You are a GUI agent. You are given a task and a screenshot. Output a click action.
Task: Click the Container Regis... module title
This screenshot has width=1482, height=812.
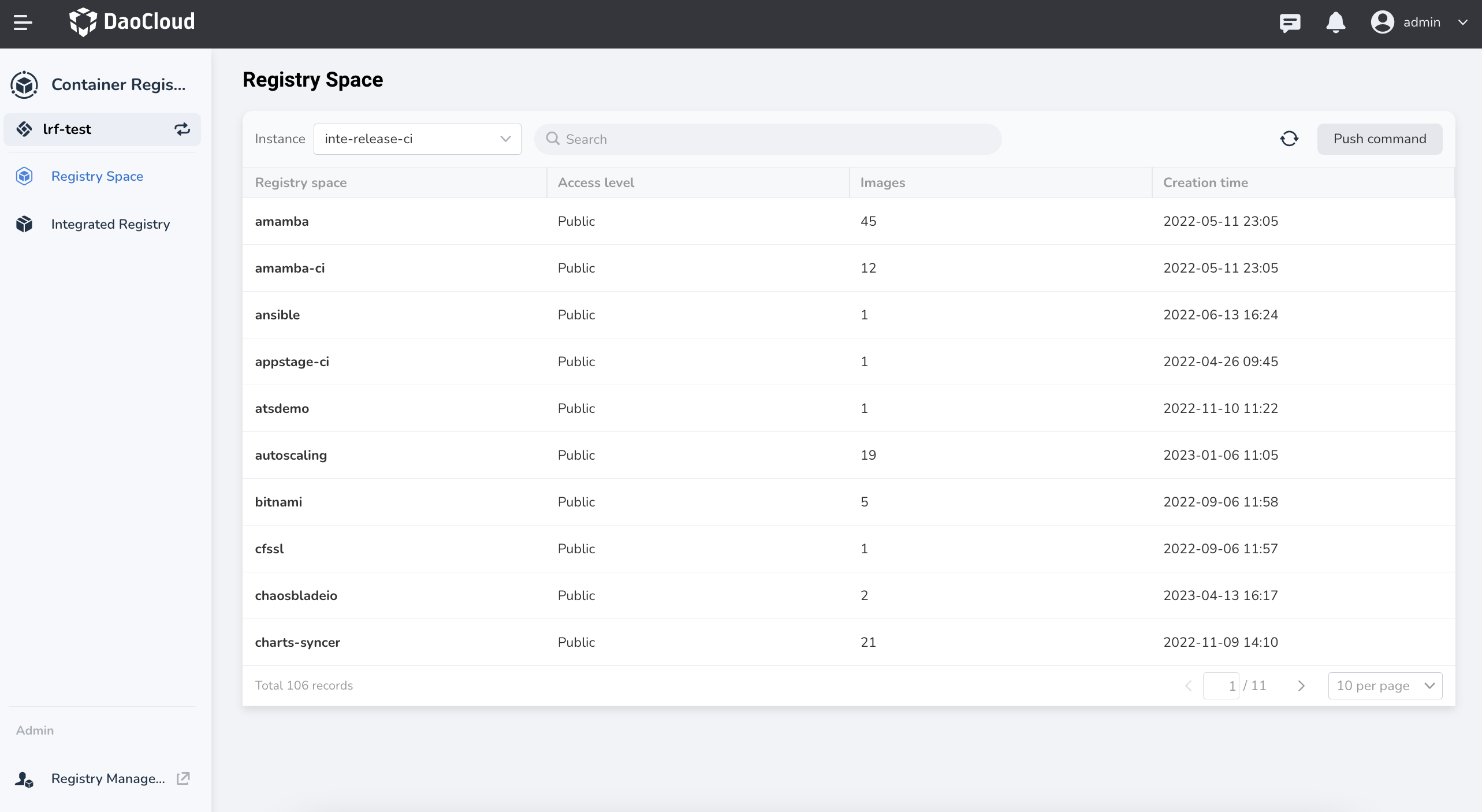[x=118, y=84]
